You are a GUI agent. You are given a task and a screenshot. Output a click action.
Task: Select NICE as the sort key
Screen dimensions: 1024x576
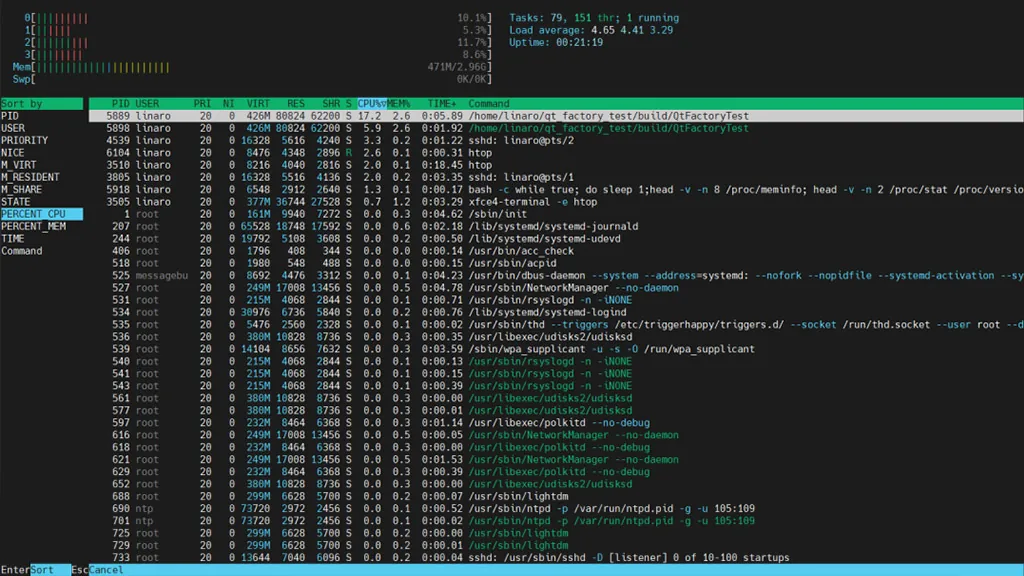(x=42, y=153)
